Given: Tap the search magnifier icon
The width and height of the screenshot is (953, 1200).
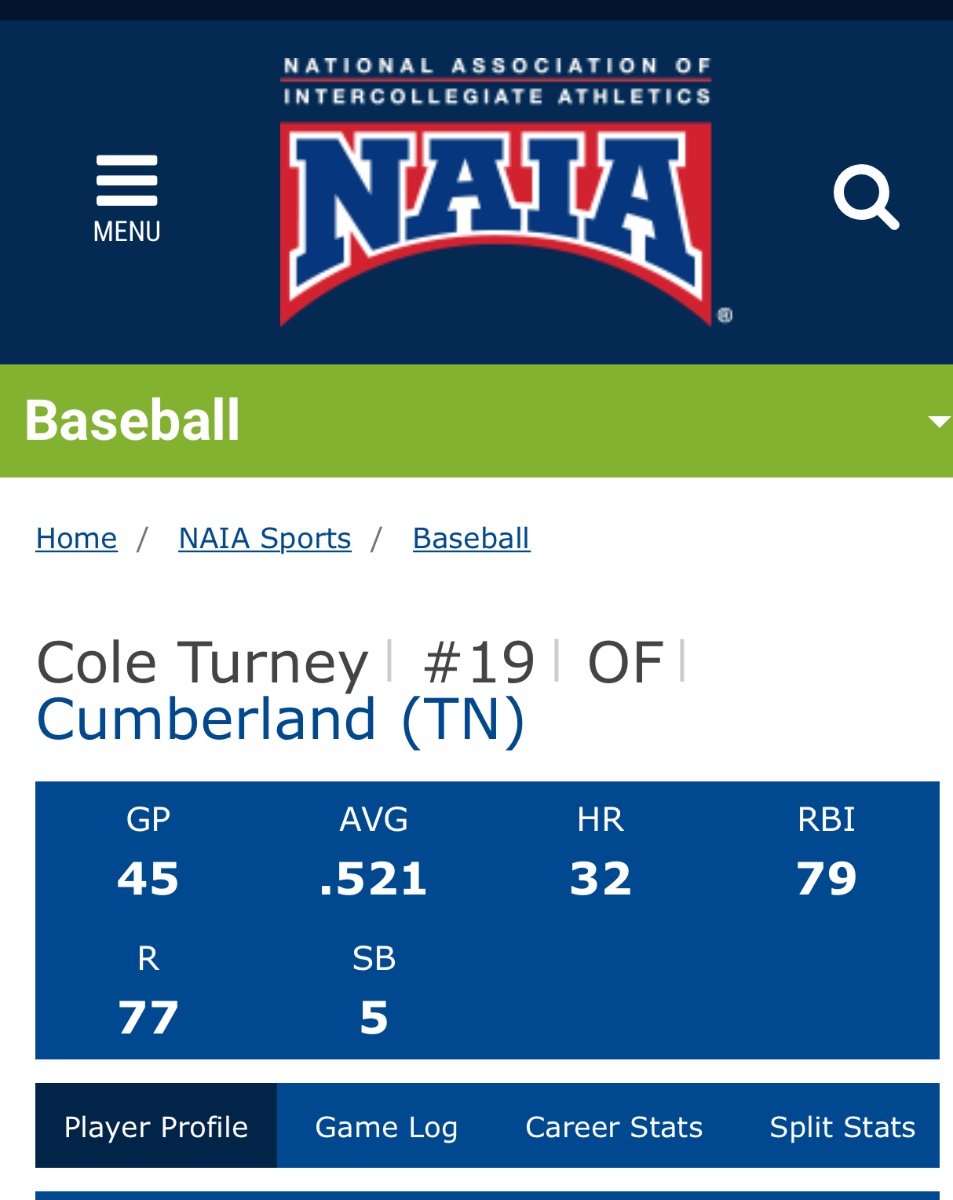Looking at the screenshot, I should tap(866, 197).
